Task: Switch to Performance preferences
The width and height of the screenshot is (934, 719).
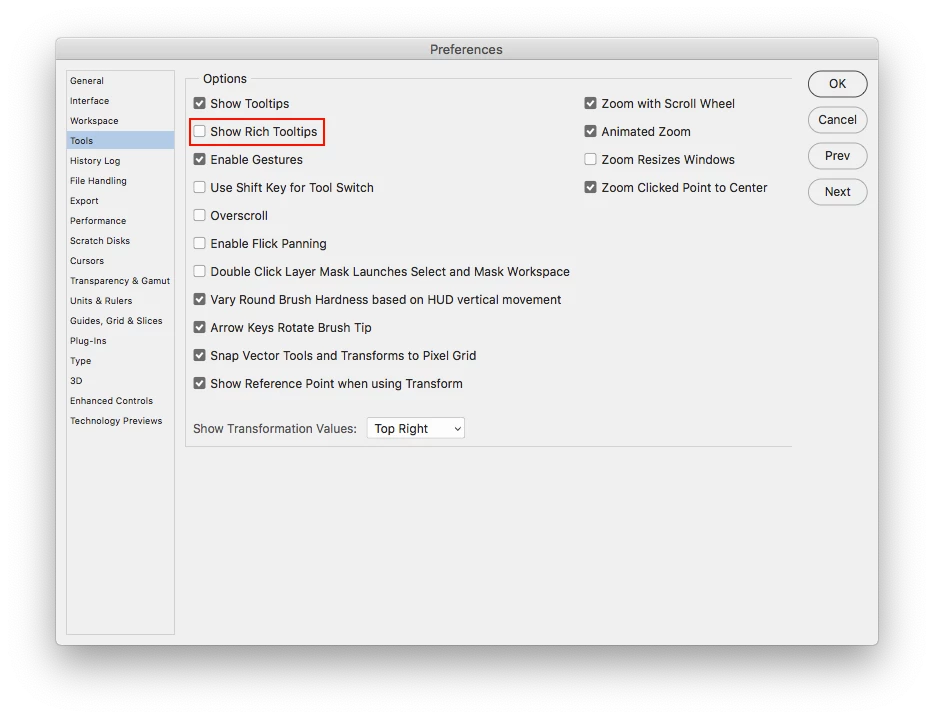Action: coord(120,221)
